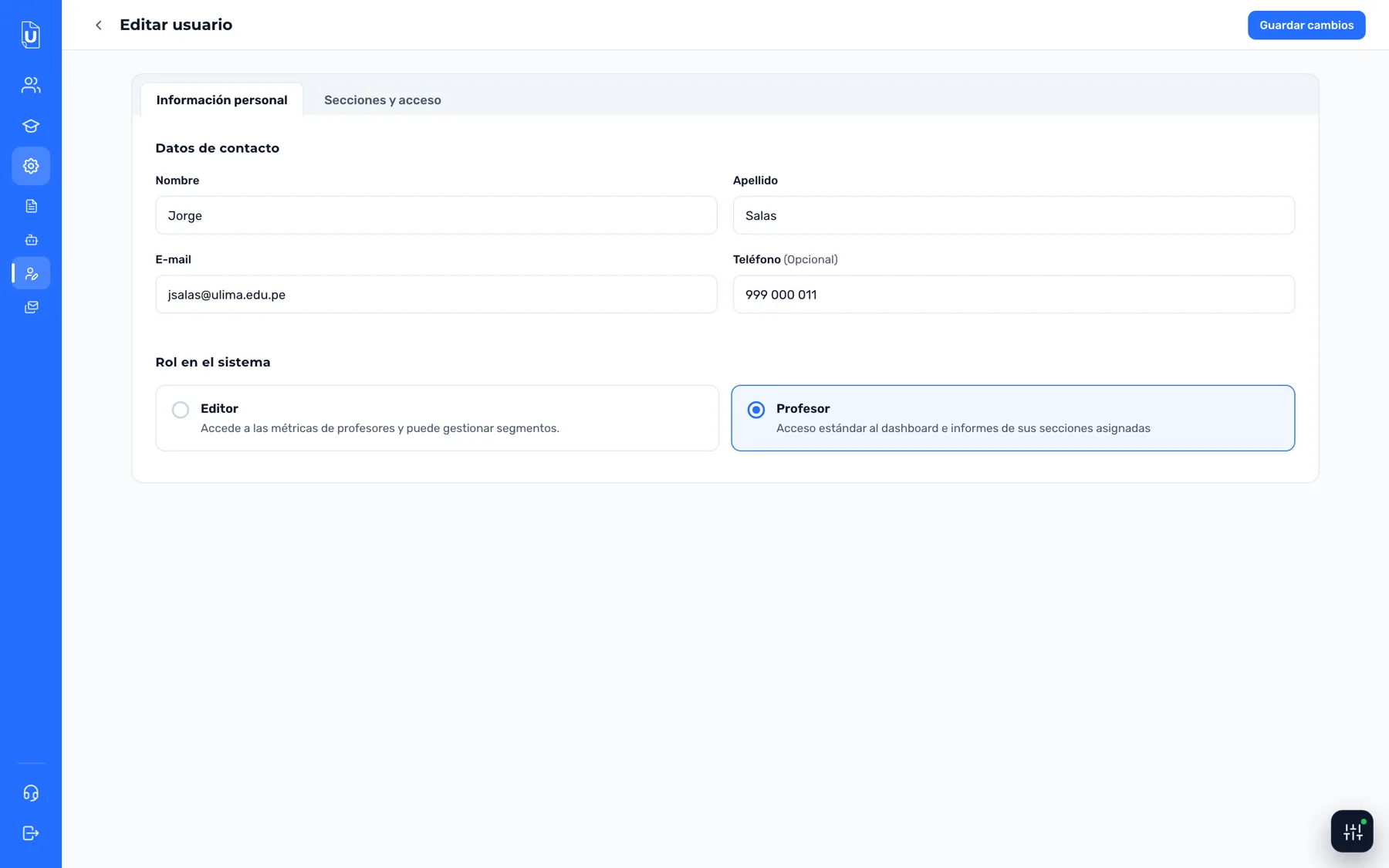Image resolution: width=1389 pixels, height=868 pixels.
Task: Open the robot assistant icon in the sidebar
Action: (31, 240)
